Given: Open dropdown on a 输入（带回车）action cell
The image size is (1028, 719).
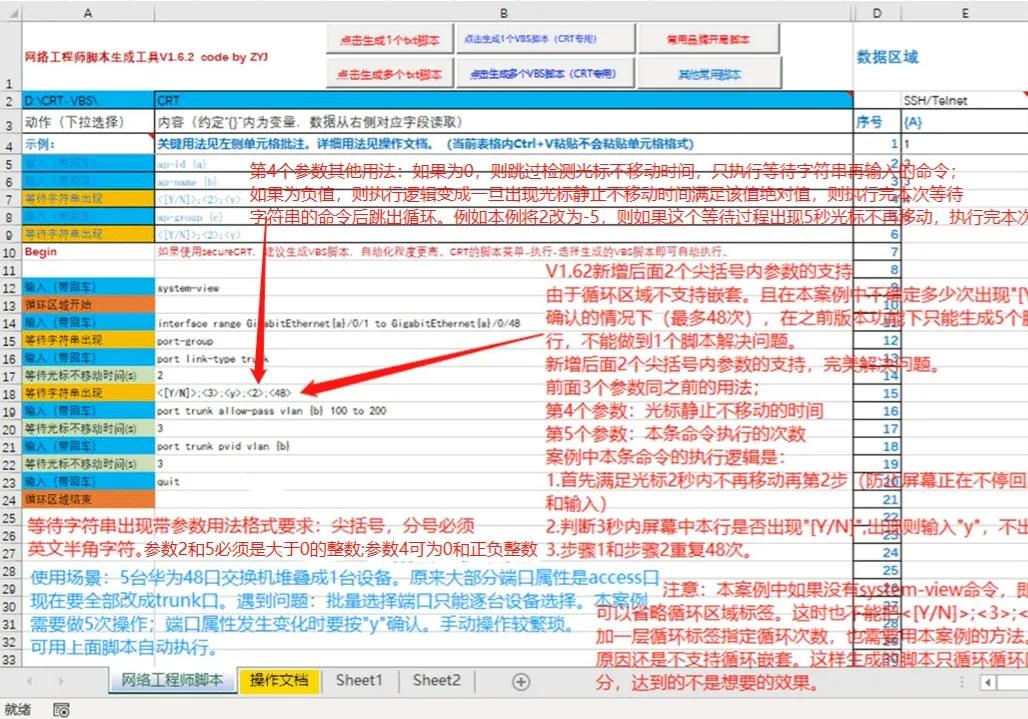Looking at the screenshot, I should click(87, 288).
